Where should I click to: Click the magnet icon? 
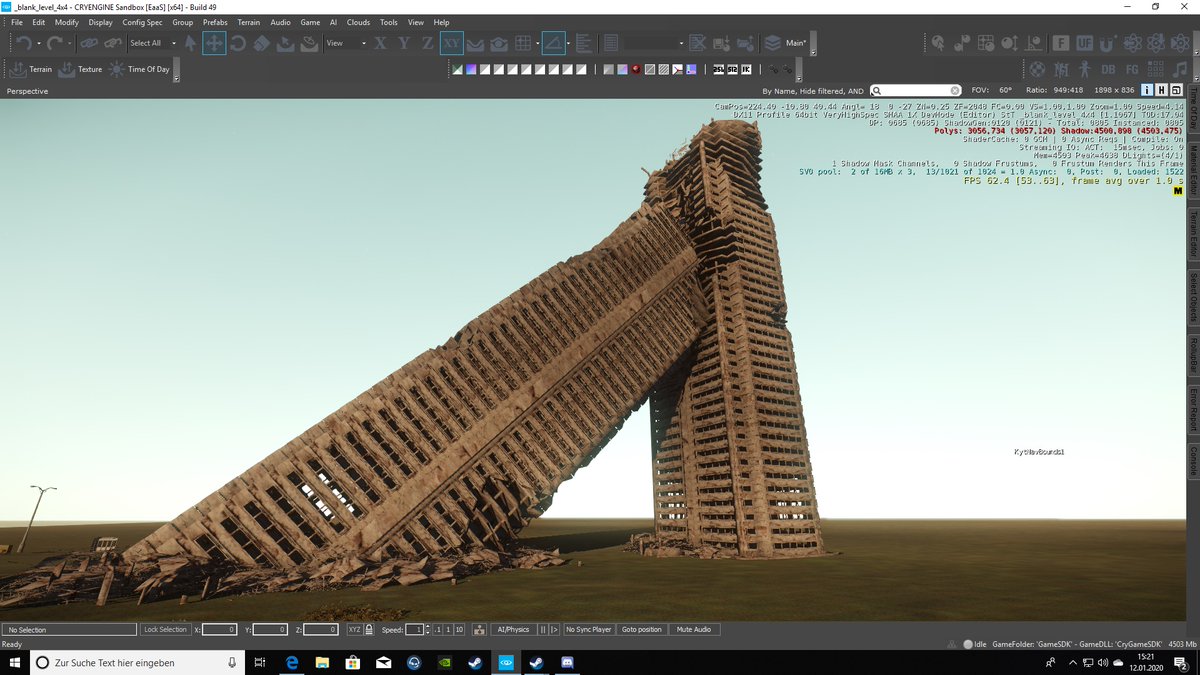tap(1106, 43)
